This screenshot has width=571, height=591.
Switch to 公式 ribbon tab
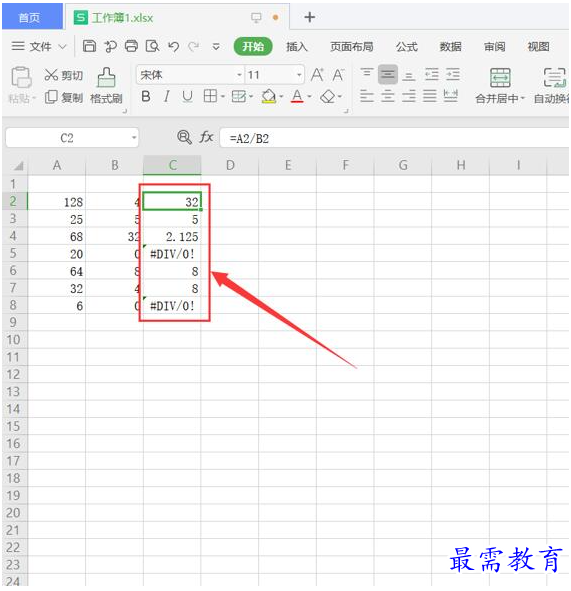407,46
